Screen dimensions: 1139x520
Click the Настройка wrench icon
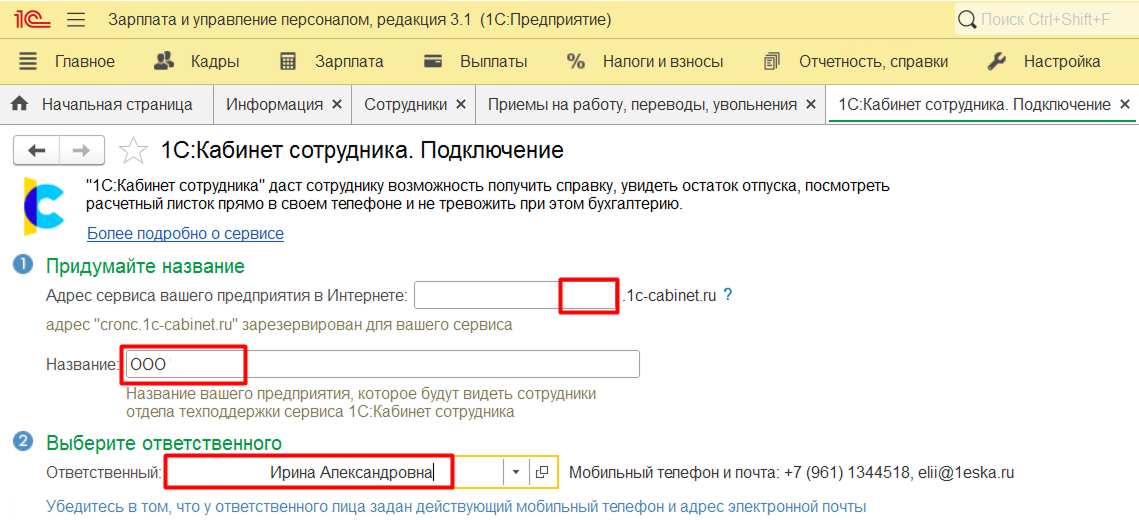tap(997, 62)
